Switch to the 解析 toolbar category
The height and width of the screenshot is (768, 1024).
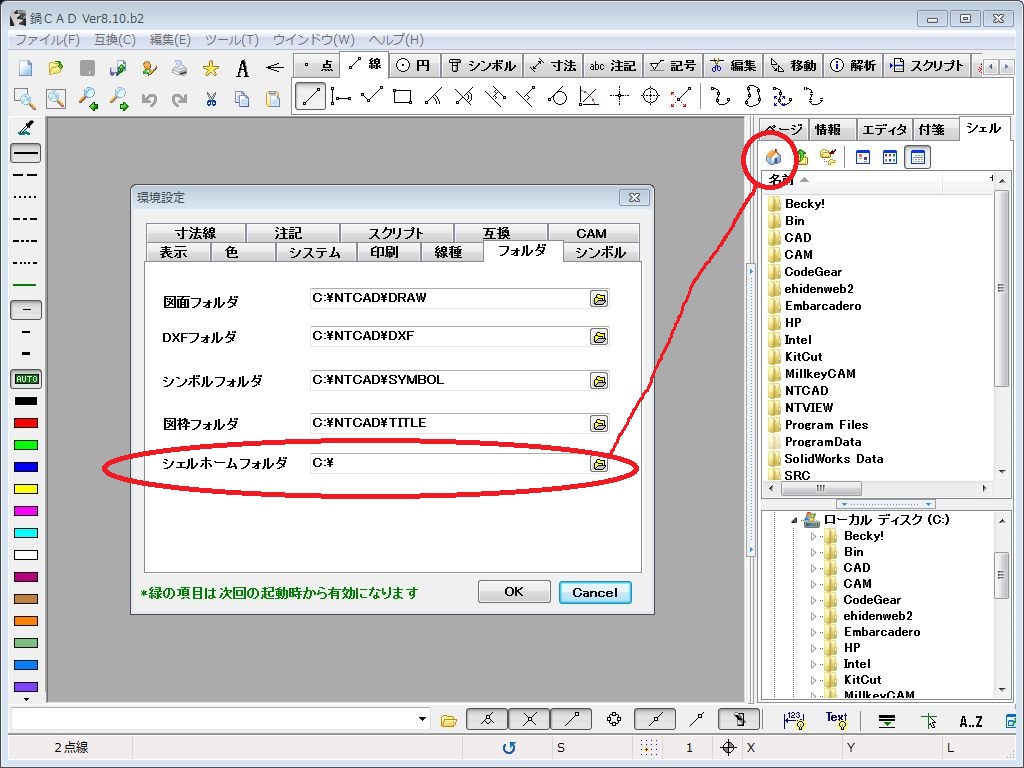(854, 65)
